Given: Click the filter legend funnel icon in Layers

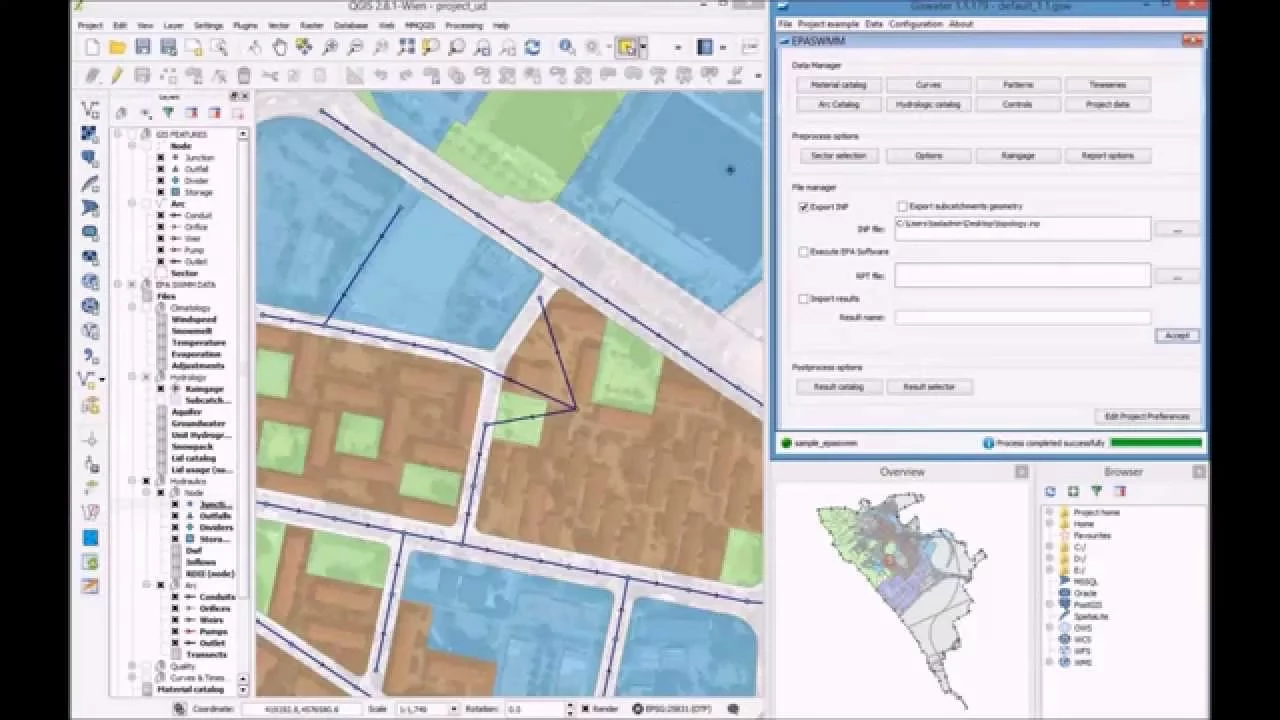Looking at the screenshot, I should pyautogui.click(x=168, y=113).
